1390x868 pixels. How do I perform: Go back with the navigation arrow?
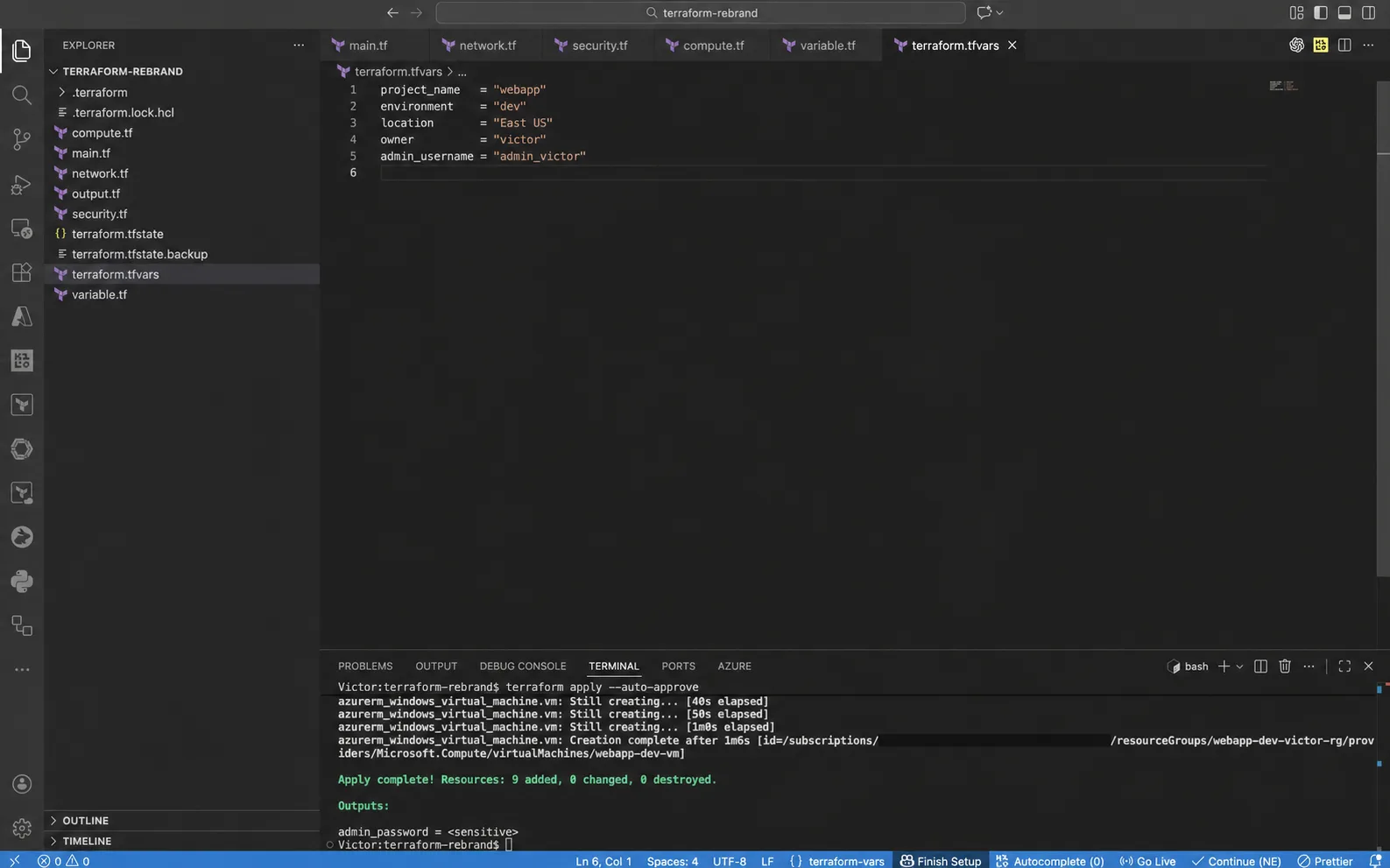392,12
